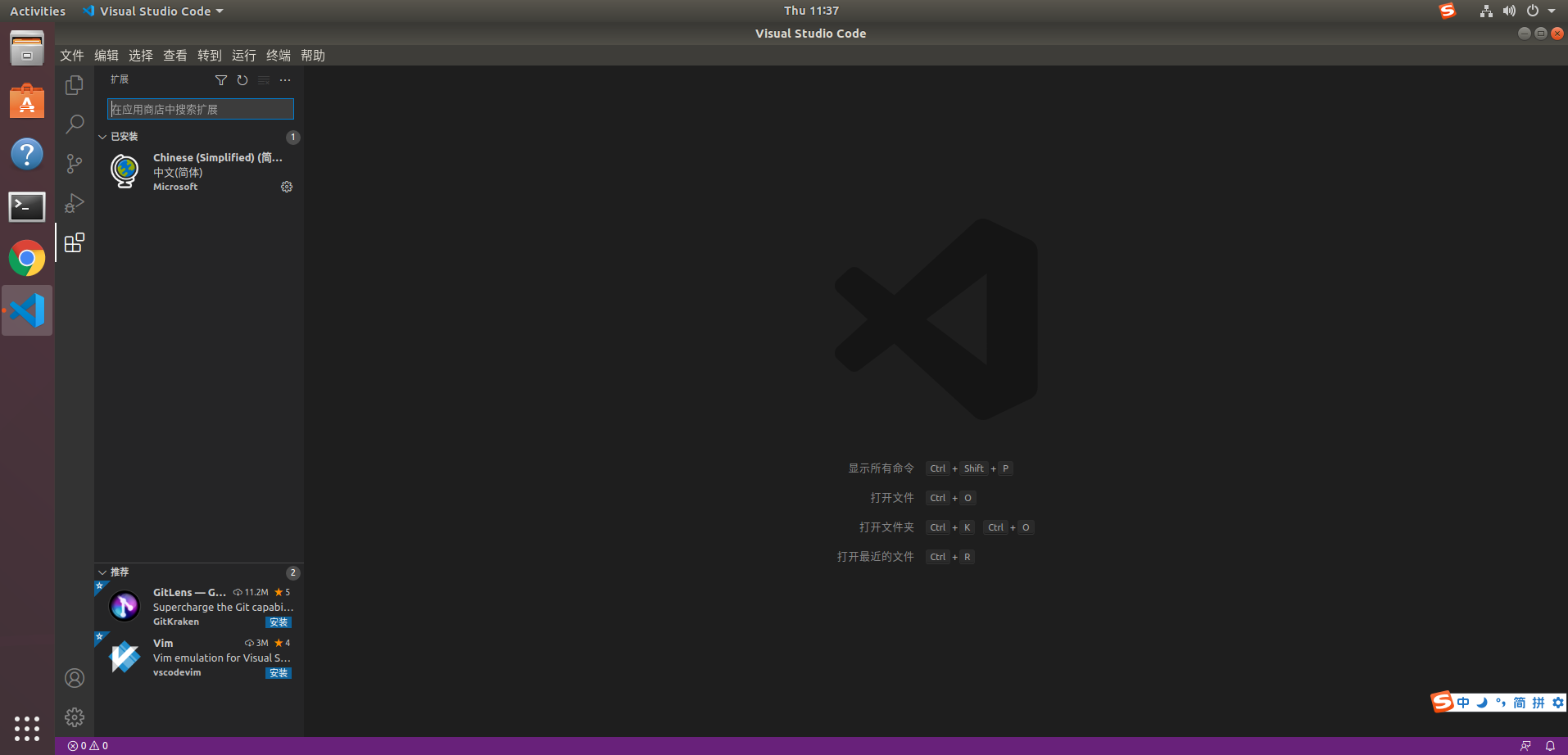
Task: Launch Files from the Ubuntu dock
Action: click(x=27, y=48)
